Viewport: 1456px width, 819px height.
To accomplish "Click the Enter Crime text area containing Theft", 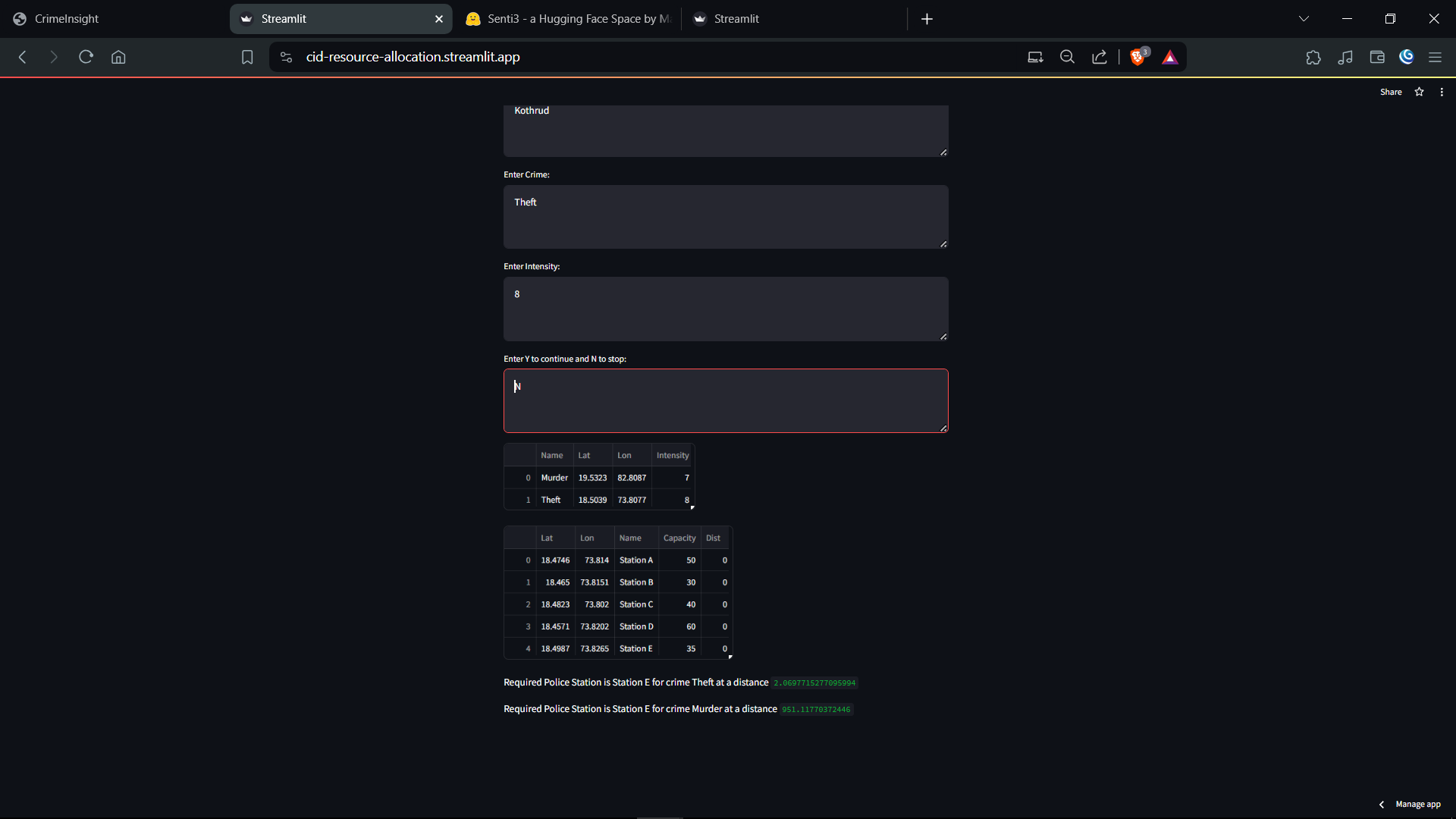I will 726,217.
